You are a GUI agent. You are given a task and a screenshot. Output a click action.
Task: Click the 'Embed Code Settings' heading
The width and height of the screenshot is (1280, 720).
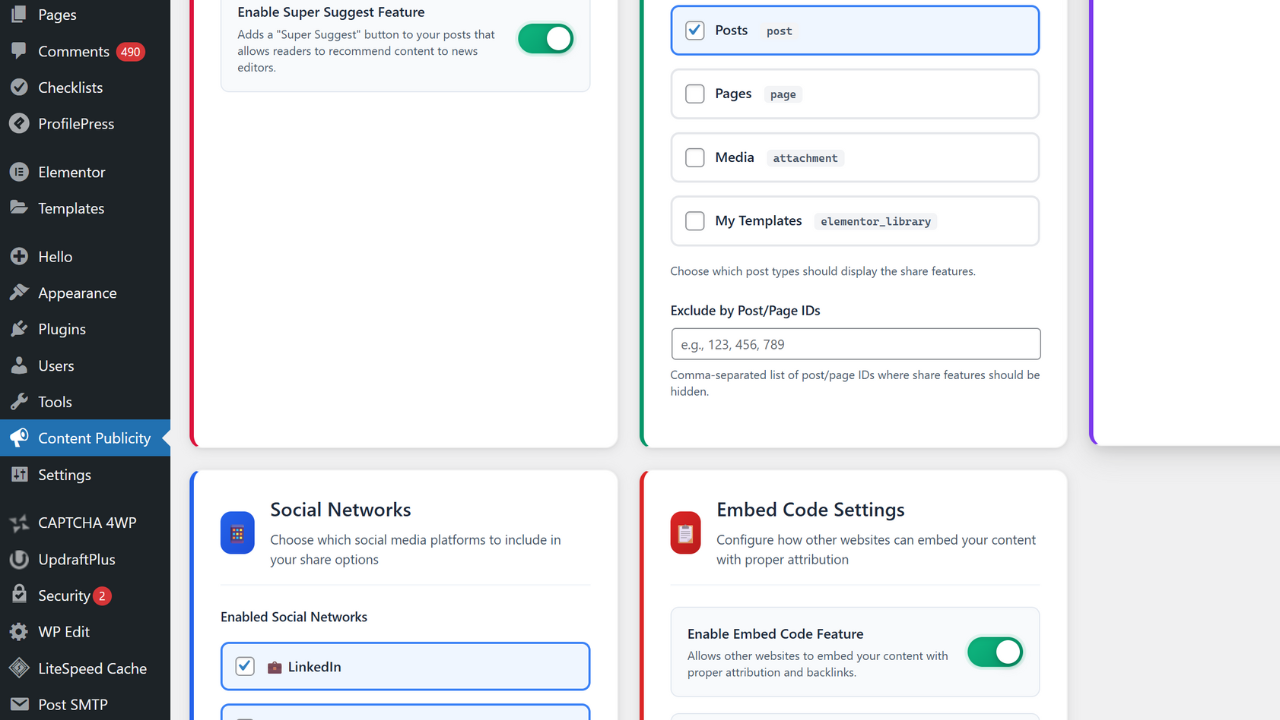810,510
